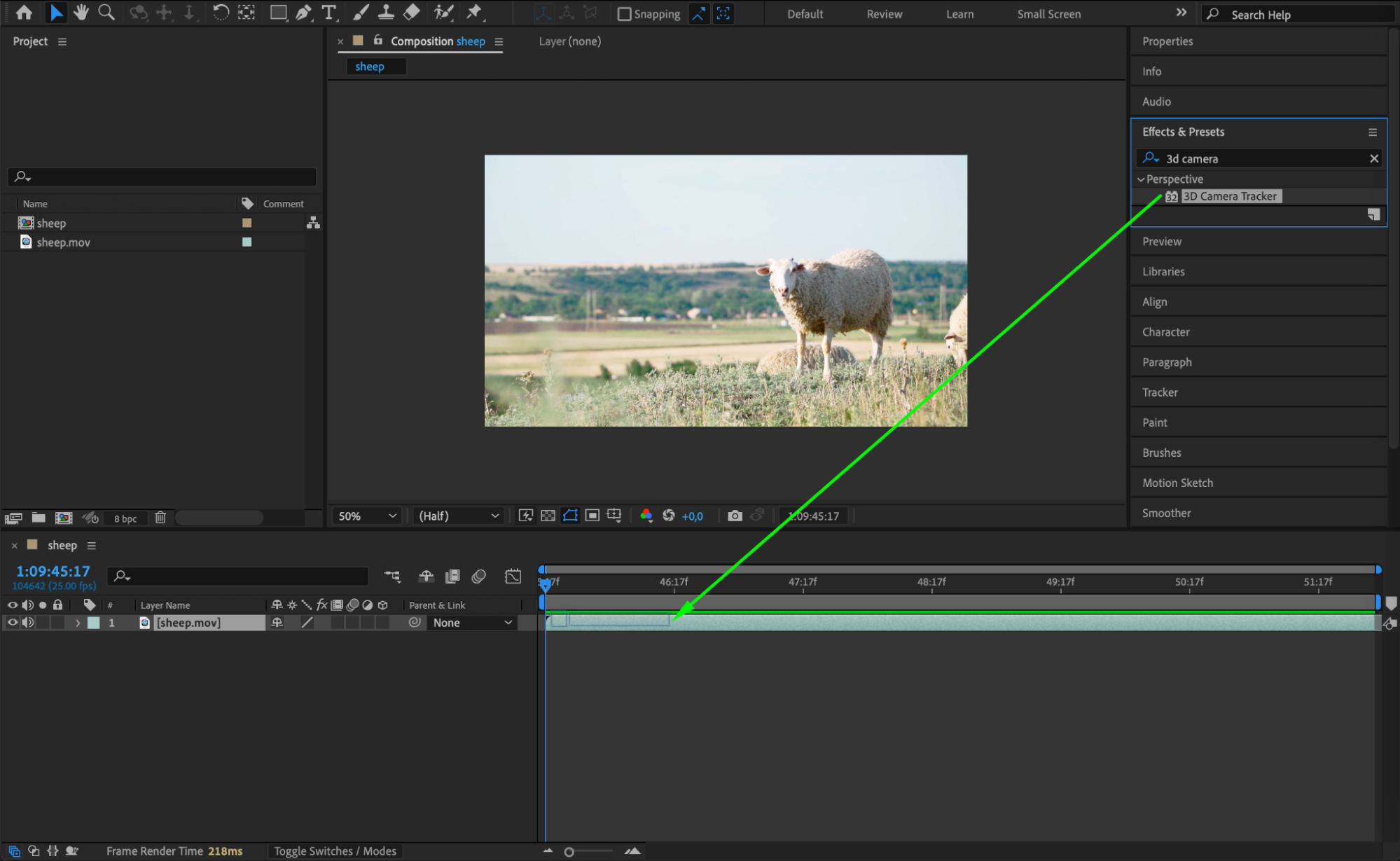Mute audio of sheep.mov layer
This screenshot has height=861, width=1400.
pyautogui.click(x=28, y=622)
